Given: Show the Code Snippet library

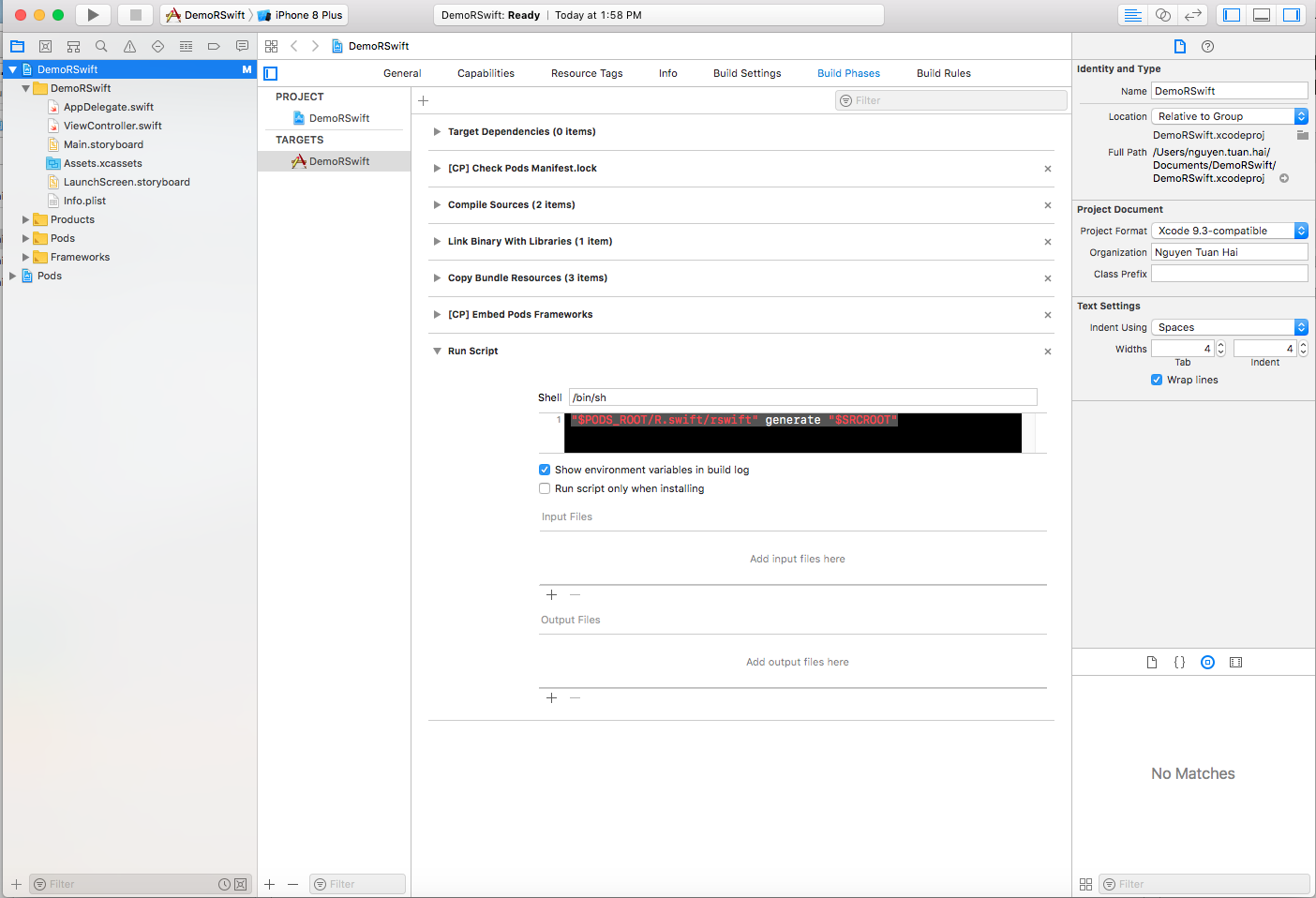Looking at the screenshot, I should (x=1179, y=662).
